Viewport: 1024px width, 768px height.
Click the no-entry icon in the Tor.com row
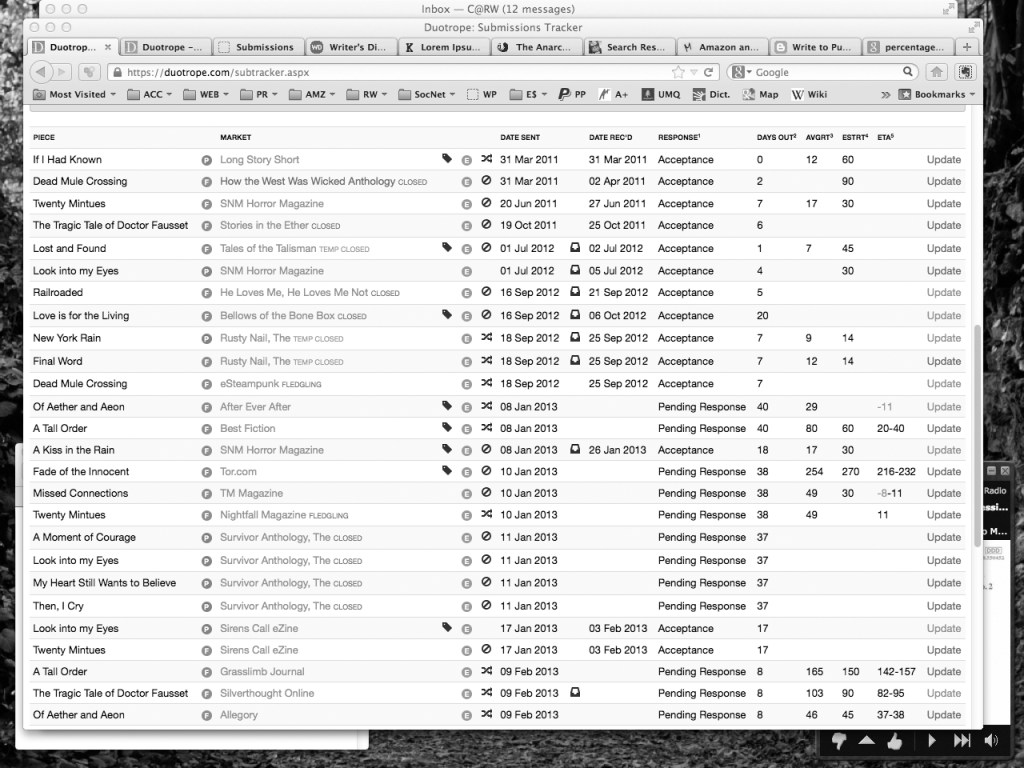click(486, 471)
